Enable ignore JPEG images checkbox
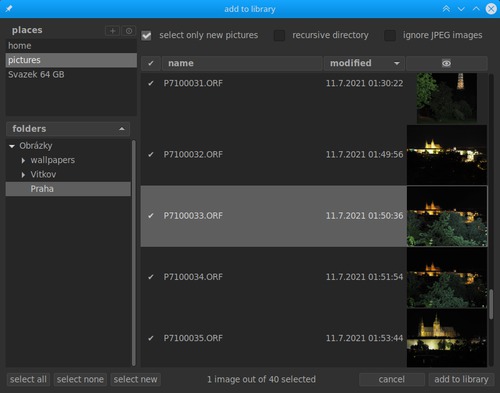 coord(390,35)
